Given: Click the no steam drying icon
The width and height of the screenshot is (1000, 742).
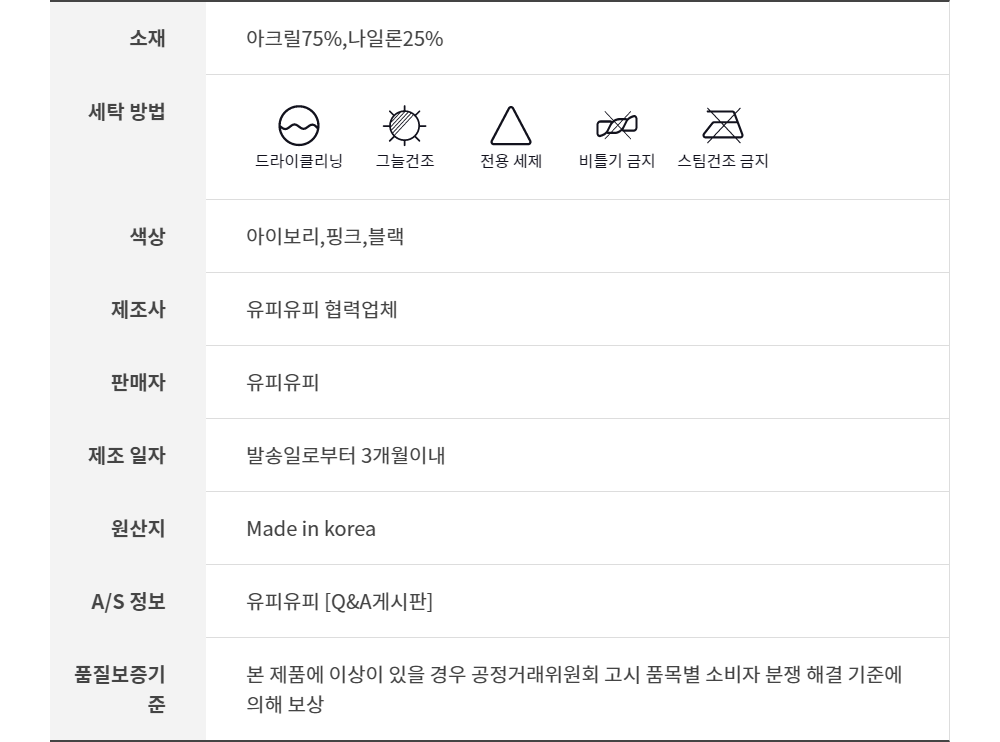Looking at the screenshot, I should (722, 125).
